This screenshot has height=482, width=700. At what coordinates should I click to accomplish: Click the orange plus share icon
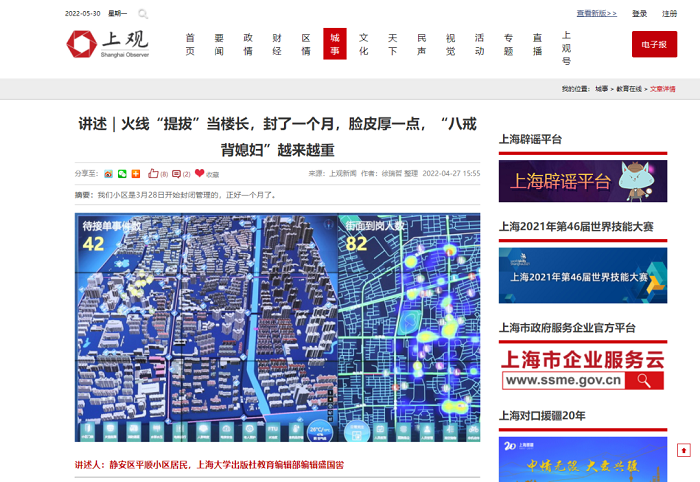135,174
